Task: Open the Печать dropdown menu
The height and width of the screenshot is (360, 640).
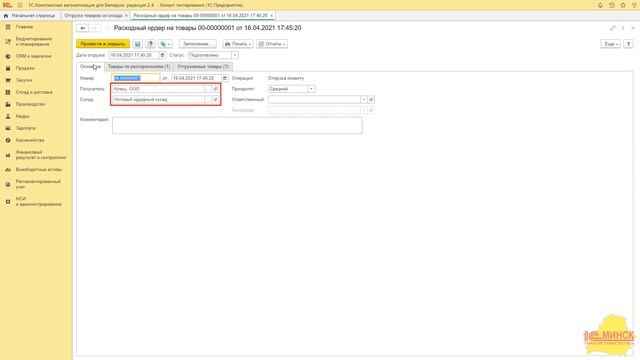Action: point(238,44)
